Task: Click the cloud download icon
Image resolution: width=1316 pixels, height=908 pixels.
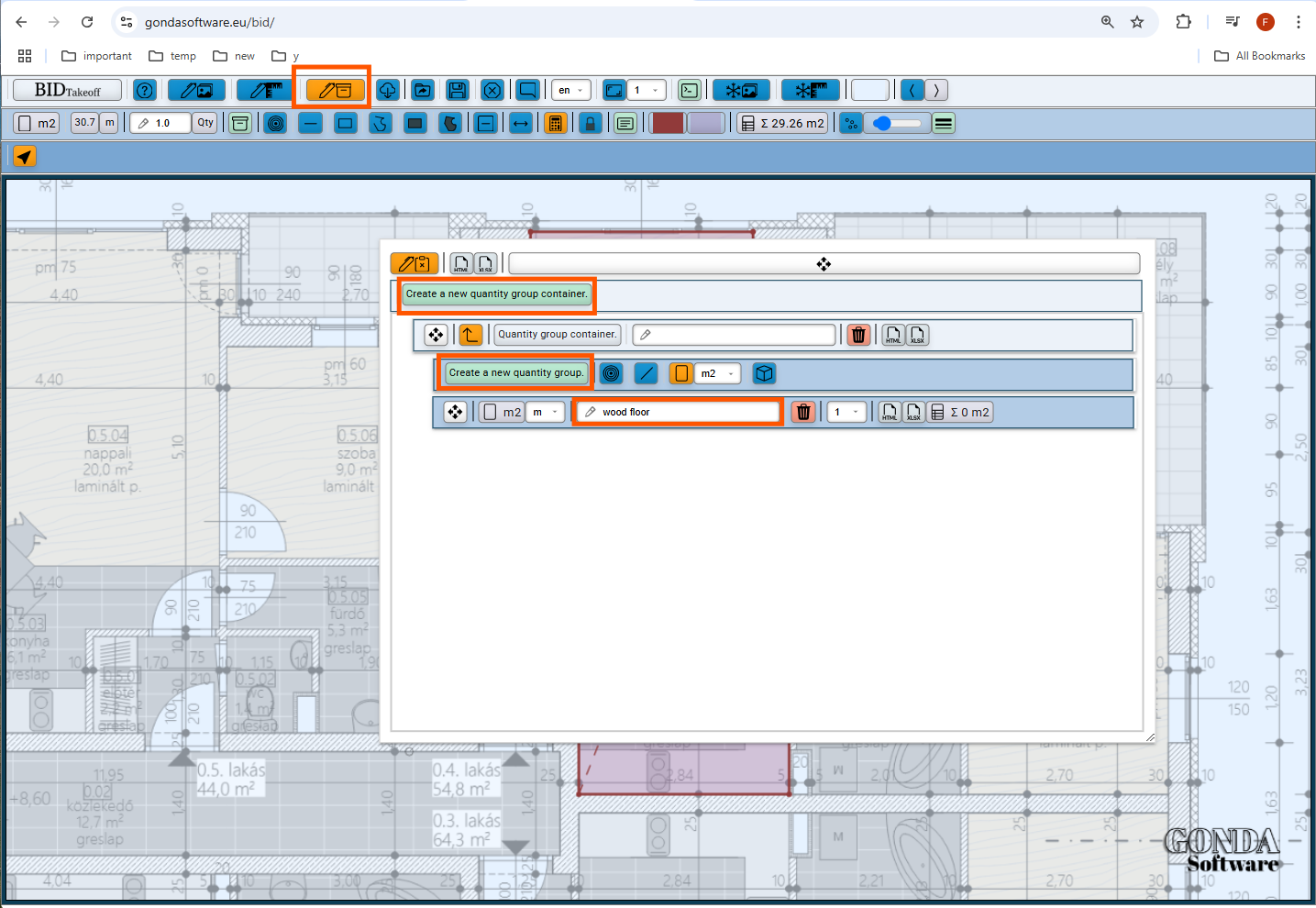Action: [388, 90]
